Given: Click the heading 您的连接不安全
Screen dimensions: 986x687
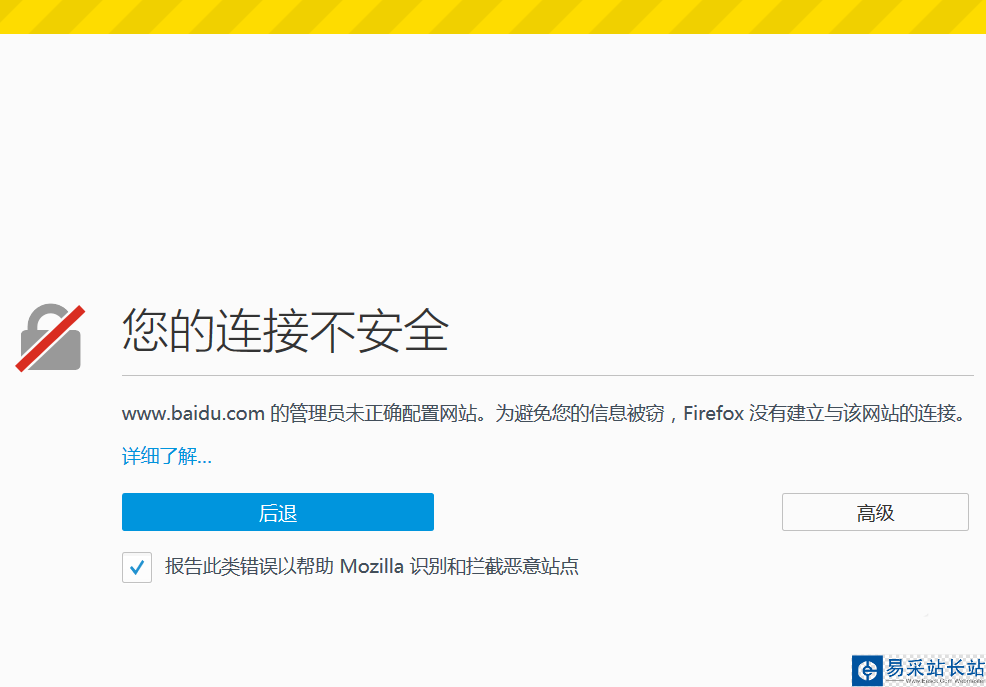Looking at the screenshot, I should 285,330.
